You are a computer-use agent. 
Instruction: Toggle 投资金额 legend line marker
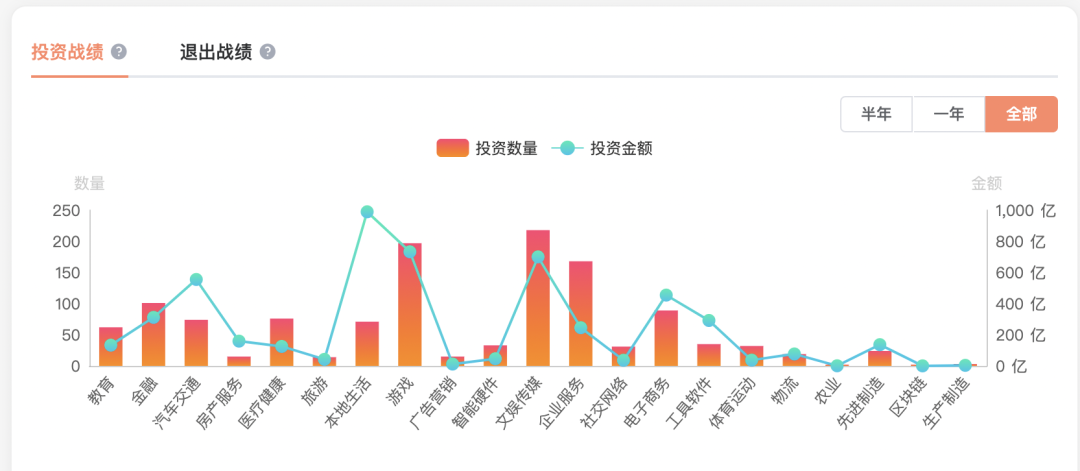point(568,148)
